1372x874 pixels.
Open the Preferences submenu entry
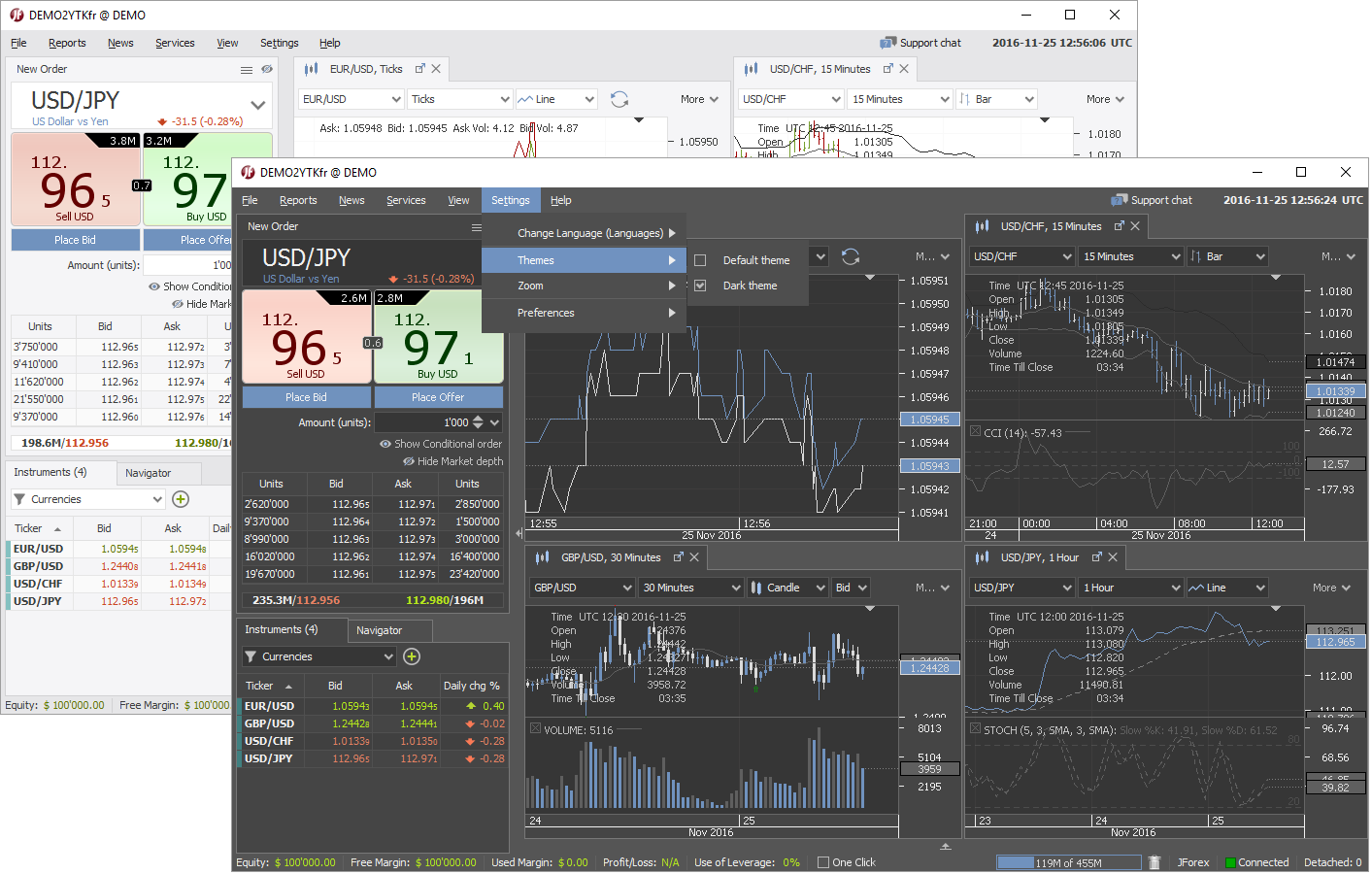[x=584, y=313]
